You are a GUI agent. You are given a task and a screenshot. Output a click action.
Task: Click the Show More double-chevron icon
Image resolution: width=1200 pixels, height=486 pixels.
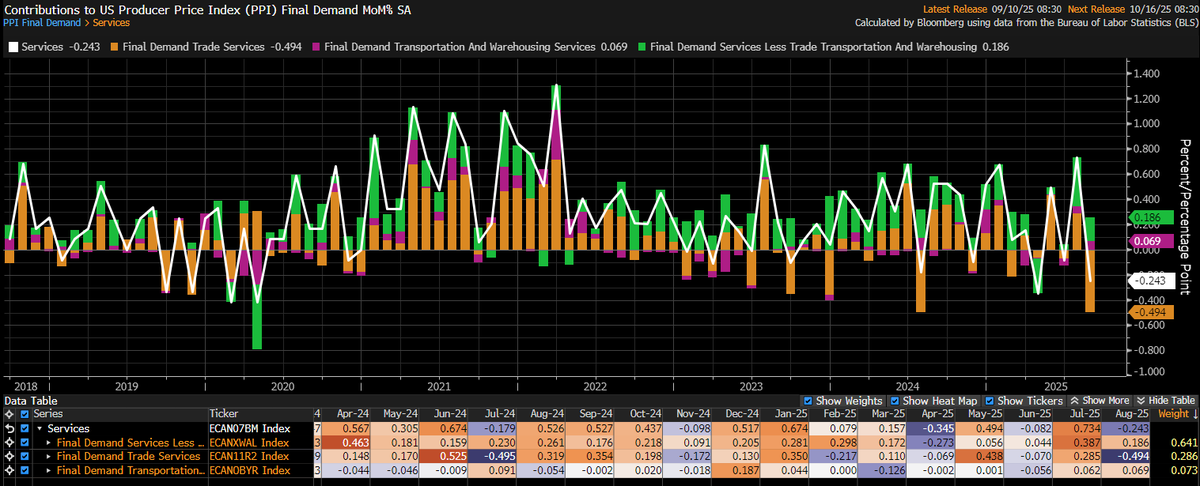(x=1073, y=400)
